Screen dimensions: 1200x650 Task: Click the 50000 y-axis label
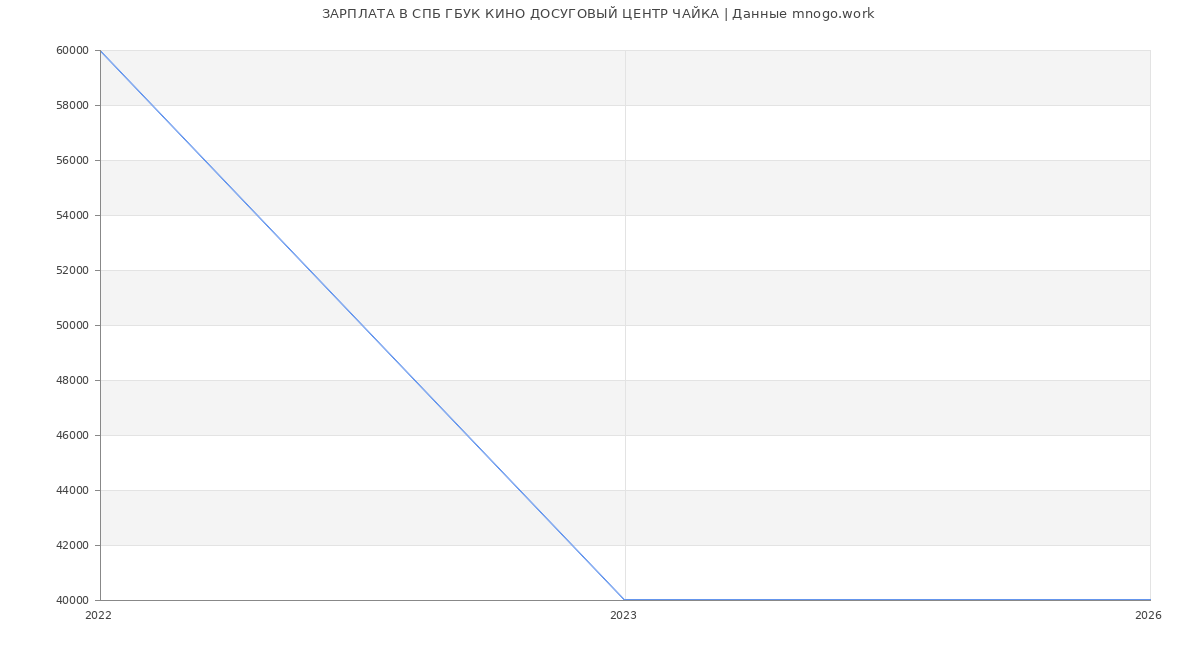73,325
